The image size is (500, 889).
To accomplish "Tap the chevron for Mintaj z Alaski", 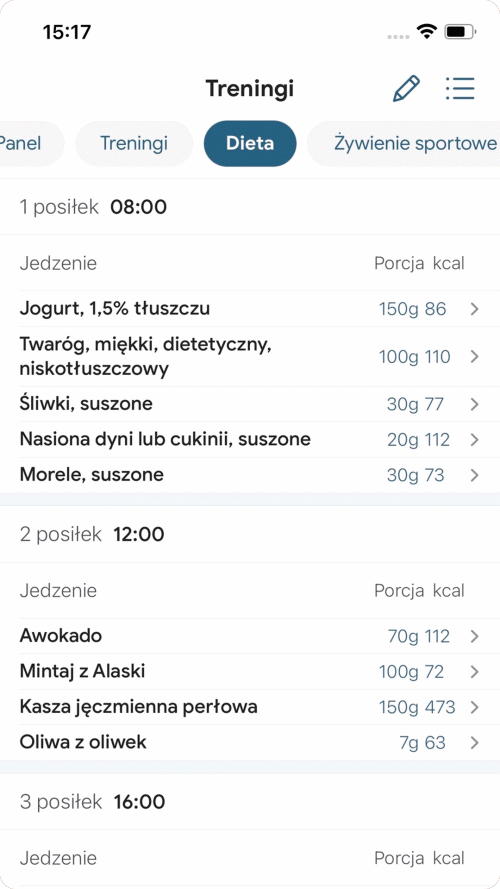I will [x=475, y=672].
